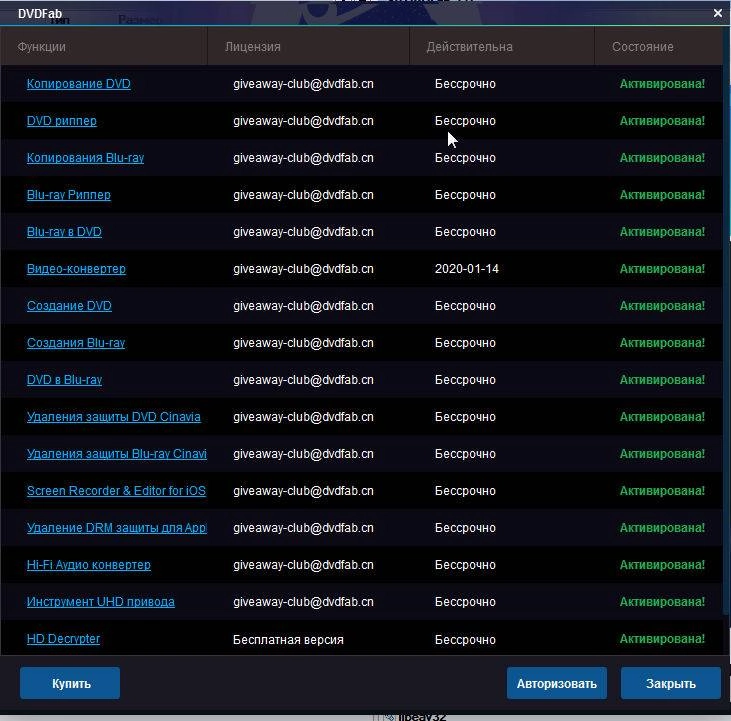
Task: Select license email in Hi-Fi Аудио конвертер row
Action: (x=303, y=565)
